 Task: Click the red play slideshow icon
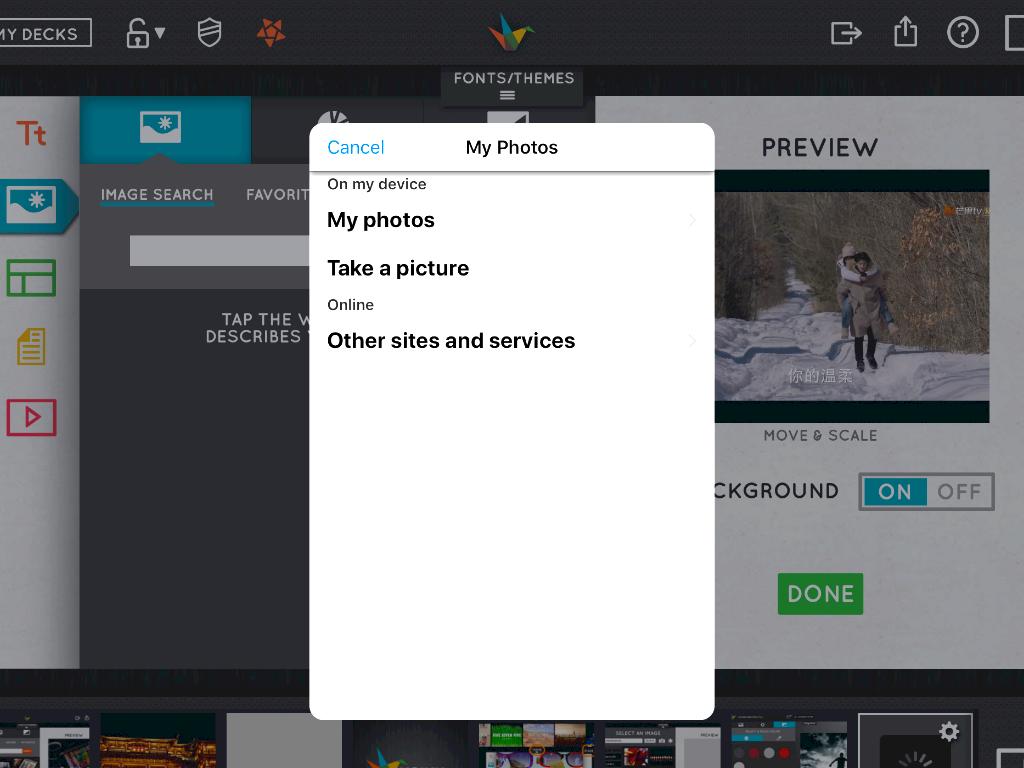pyautogui.click(x=31, y=417)
